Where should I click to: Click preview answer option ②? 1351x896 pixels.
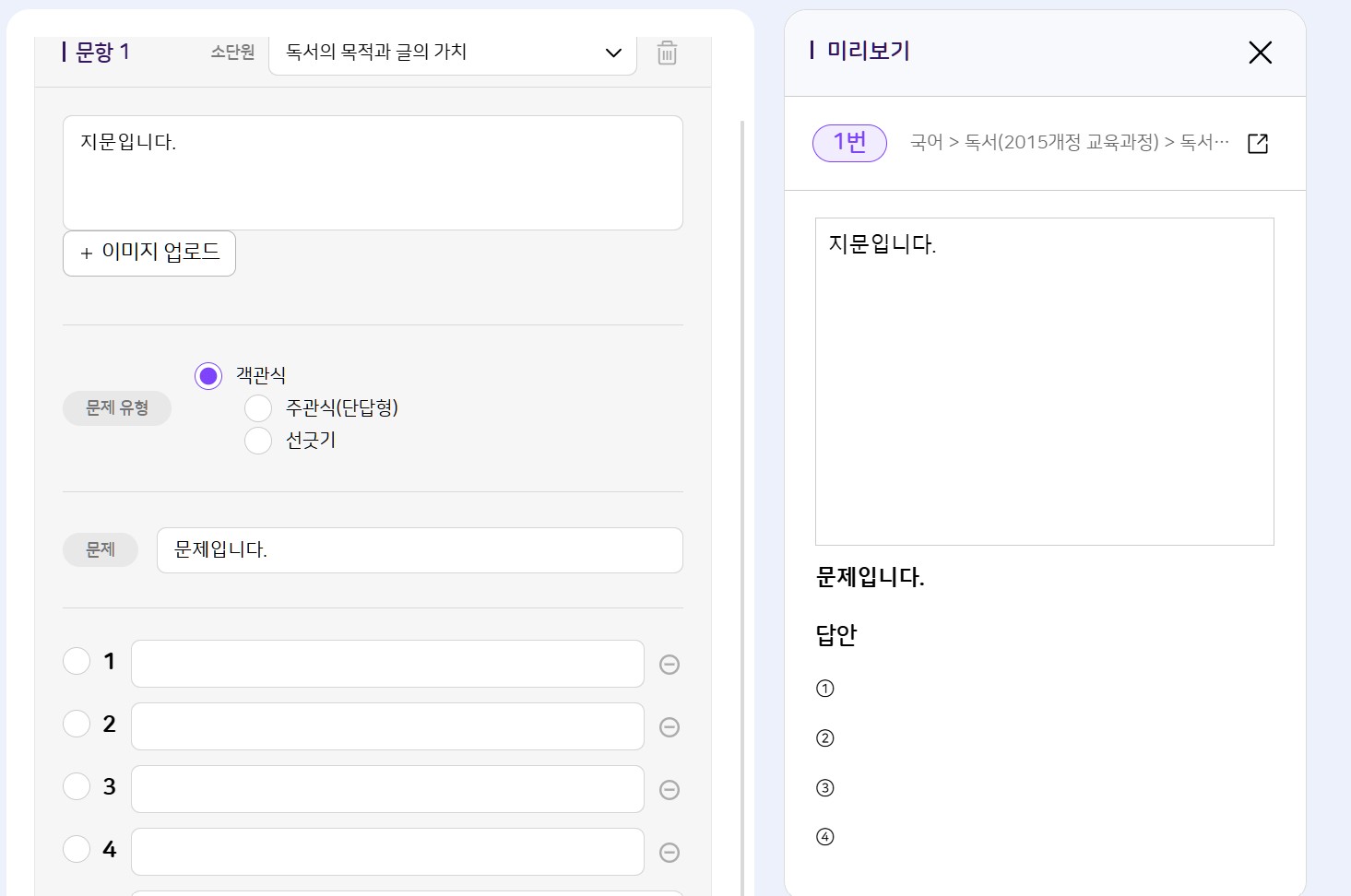(825, 738)
